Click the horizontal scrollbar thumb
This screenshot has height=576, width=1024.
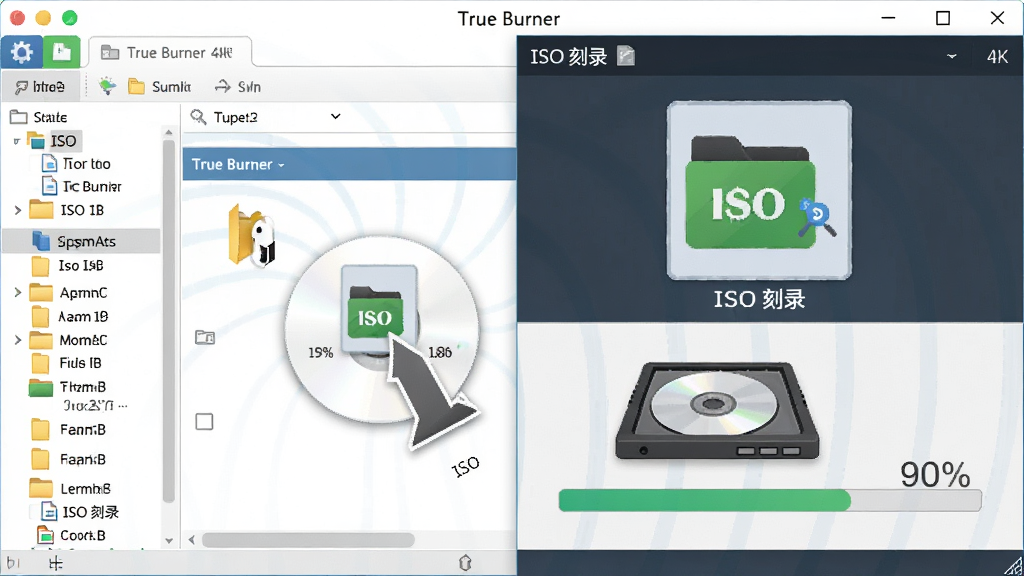pos(308,540)
